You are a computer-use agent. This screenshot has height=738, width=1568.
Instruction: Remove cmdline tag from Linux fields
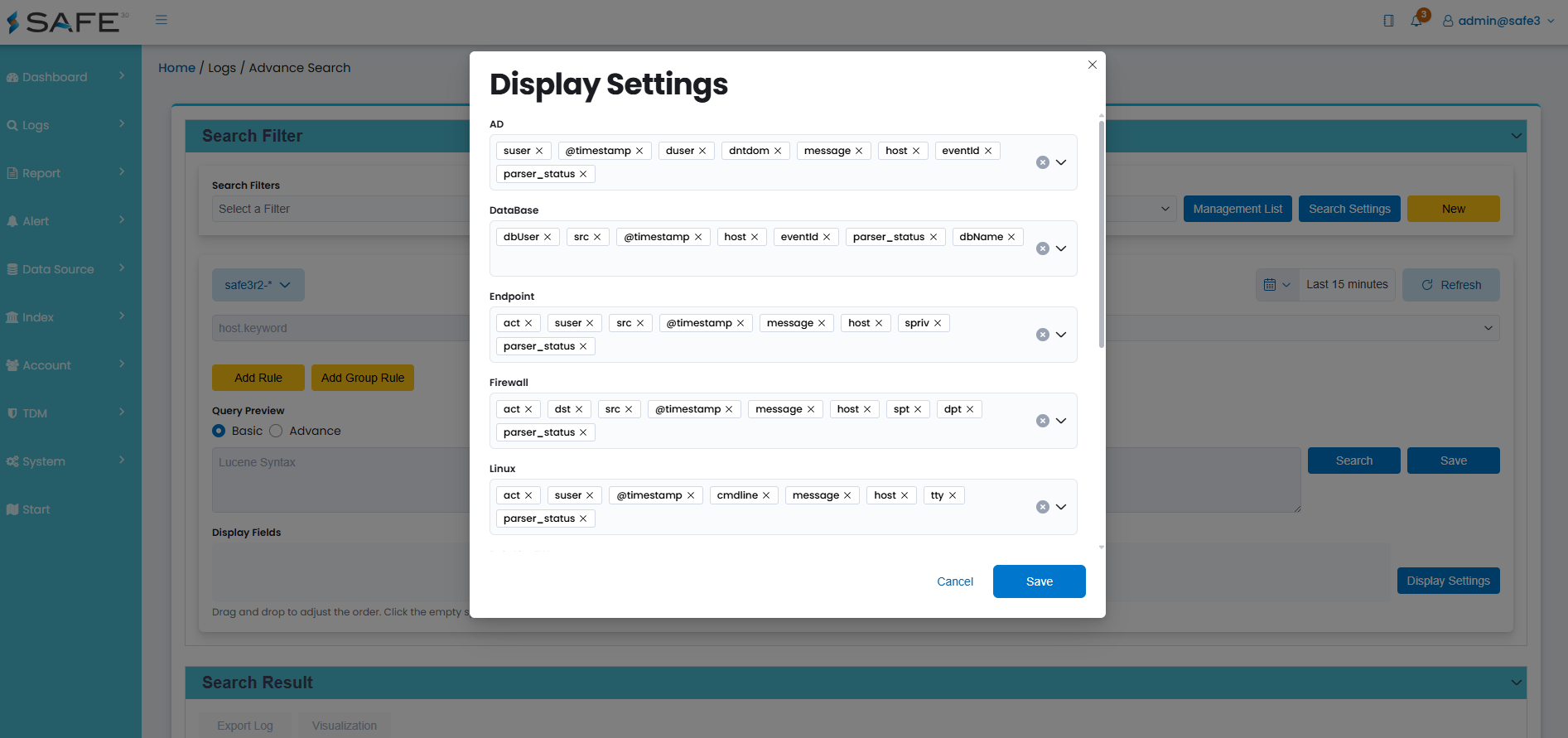click(766, 495)
